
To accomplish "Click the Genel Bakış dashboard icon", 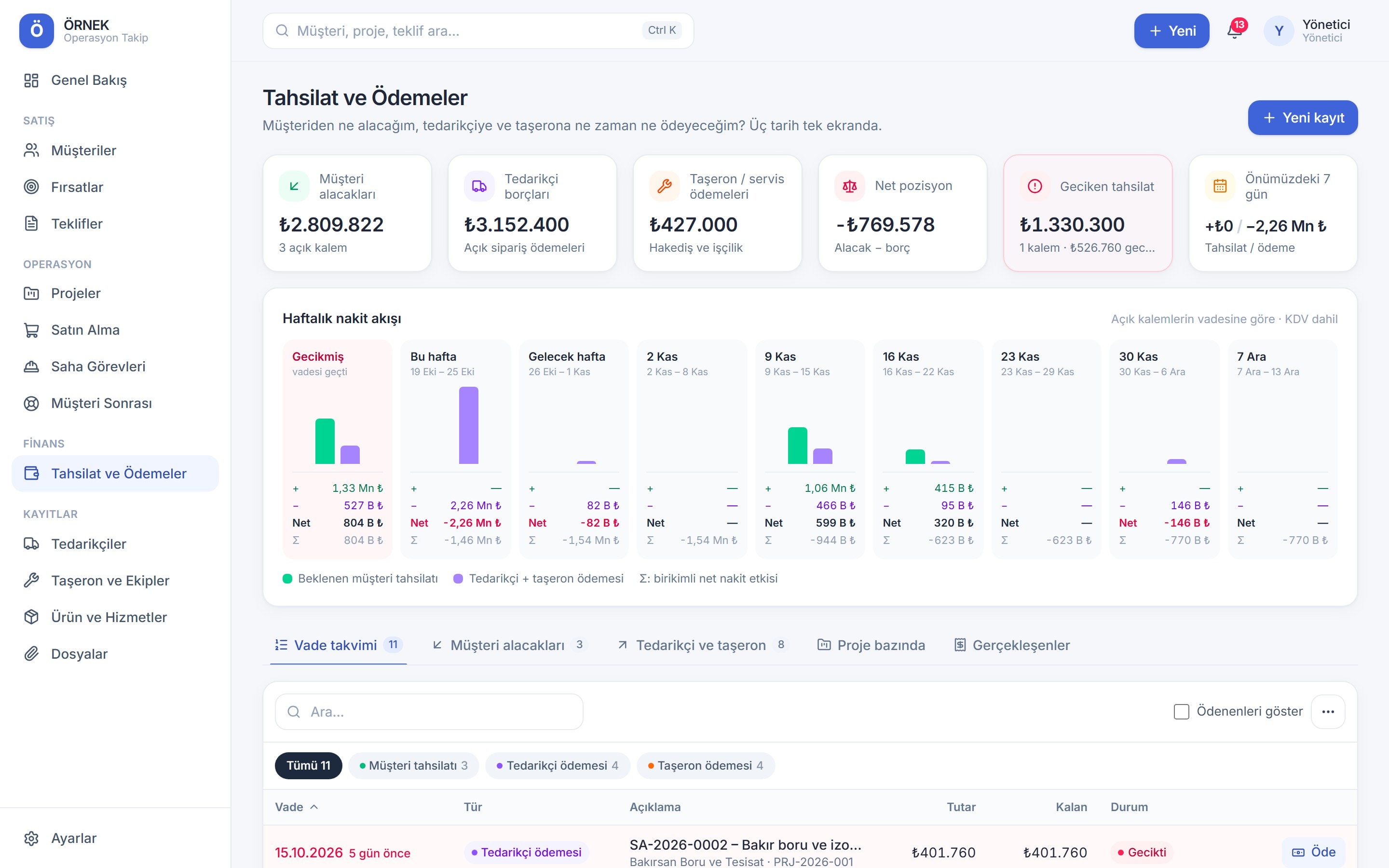I will 31,81.
